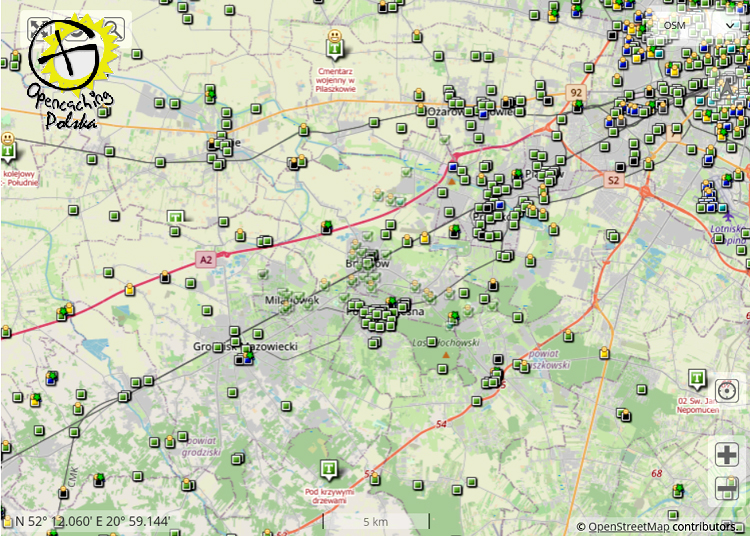Select black cache above powiat pruszkowski label
750x536 pixels.
coord(498,359)
